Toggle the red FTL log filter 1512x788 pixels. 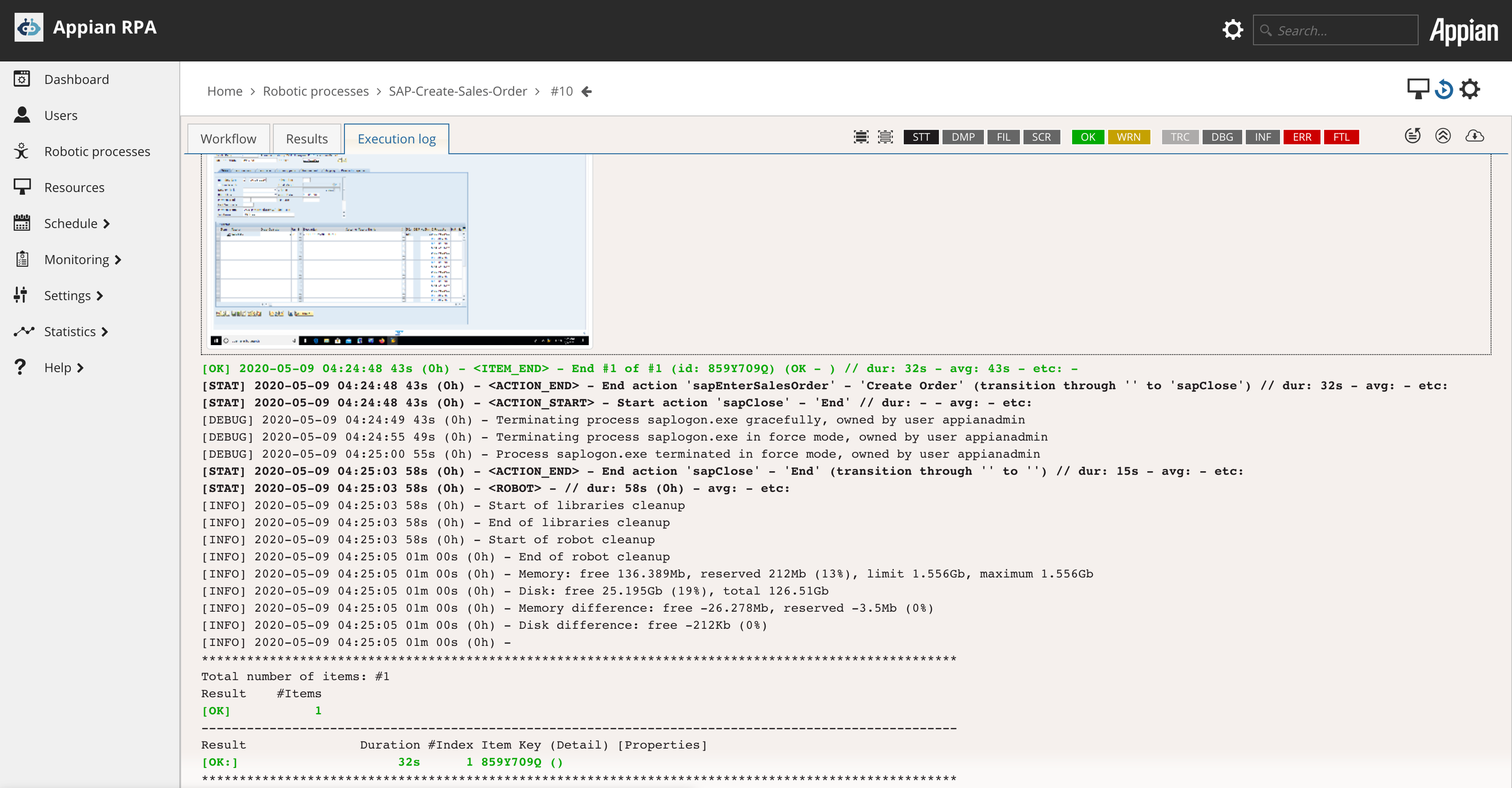click(x=1341, y=137)
